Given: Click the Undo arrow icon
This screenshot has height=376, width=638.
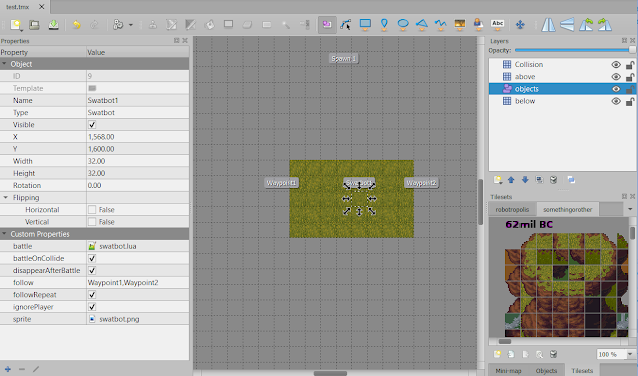Looking at the screenshot, I should tap(76, 25).
